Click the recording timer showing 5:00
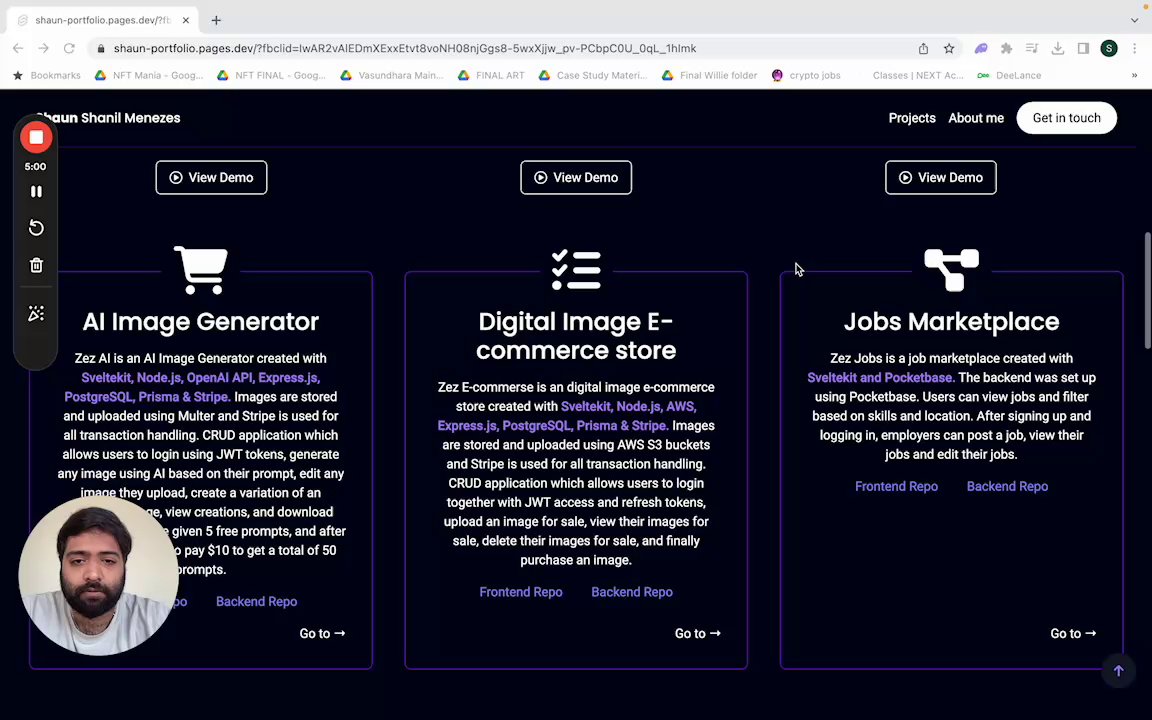Viewport: 1152px width, 720px height. [x=35, y=167]
